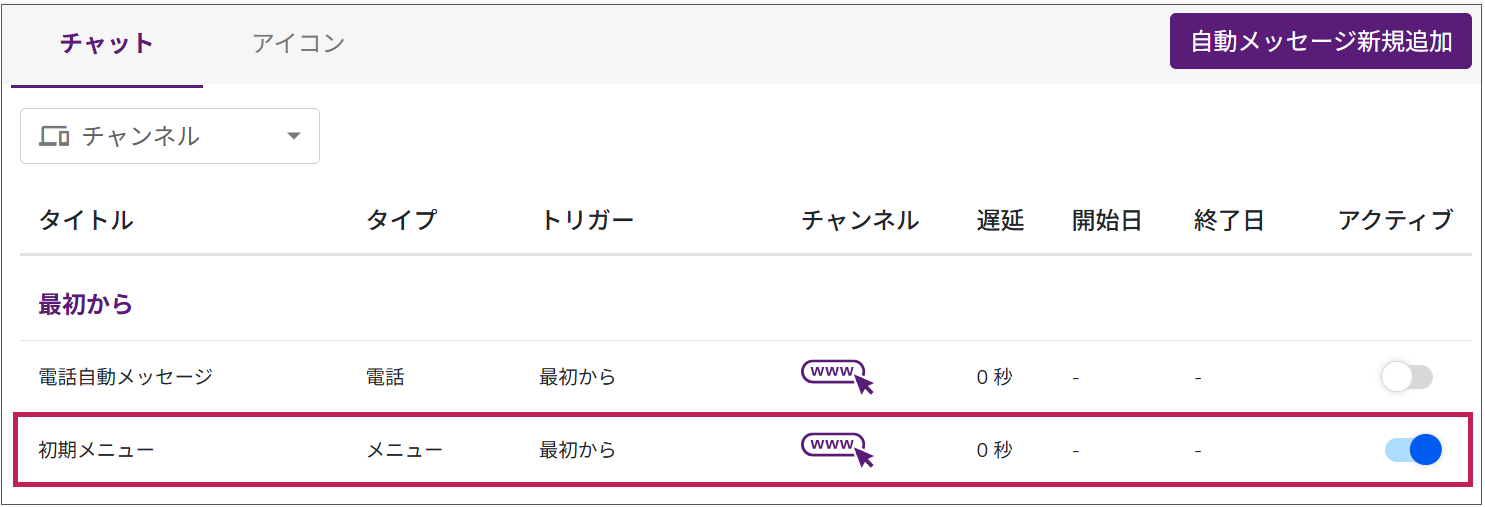Image resolution: width=1485 pixels, height=507 pixels.
Task: Click the 開始日 column header
Action: point(1107,220)
